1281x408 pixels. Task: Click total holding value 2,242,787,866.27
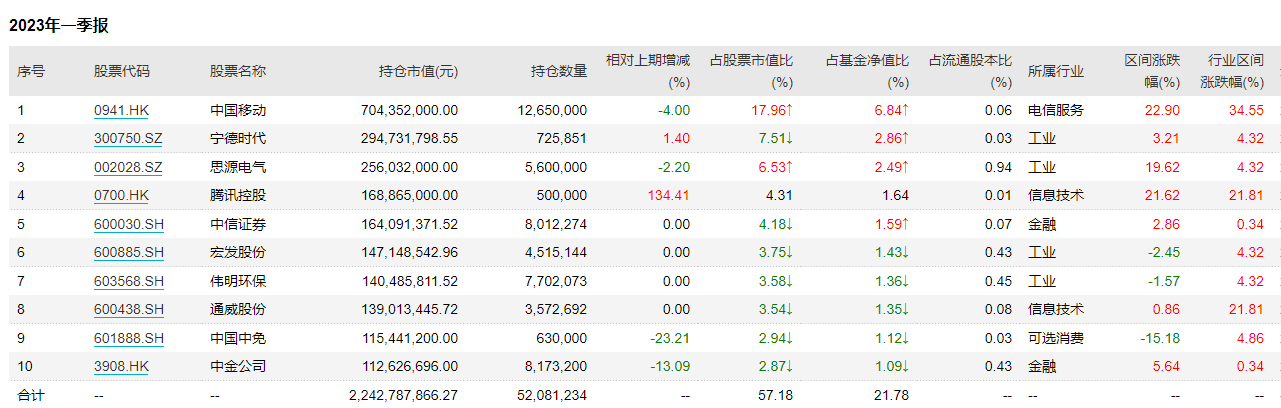point(403,396)
